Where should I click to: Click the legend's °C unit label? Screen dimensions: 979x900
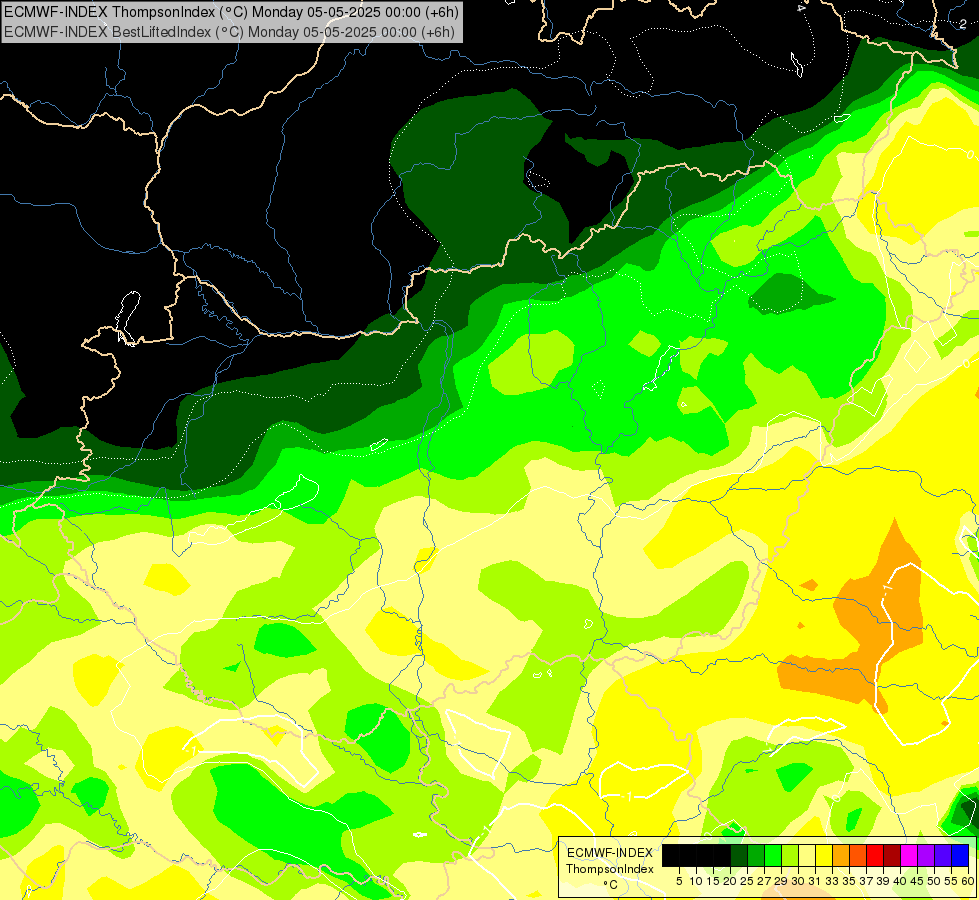pos(611,885)
